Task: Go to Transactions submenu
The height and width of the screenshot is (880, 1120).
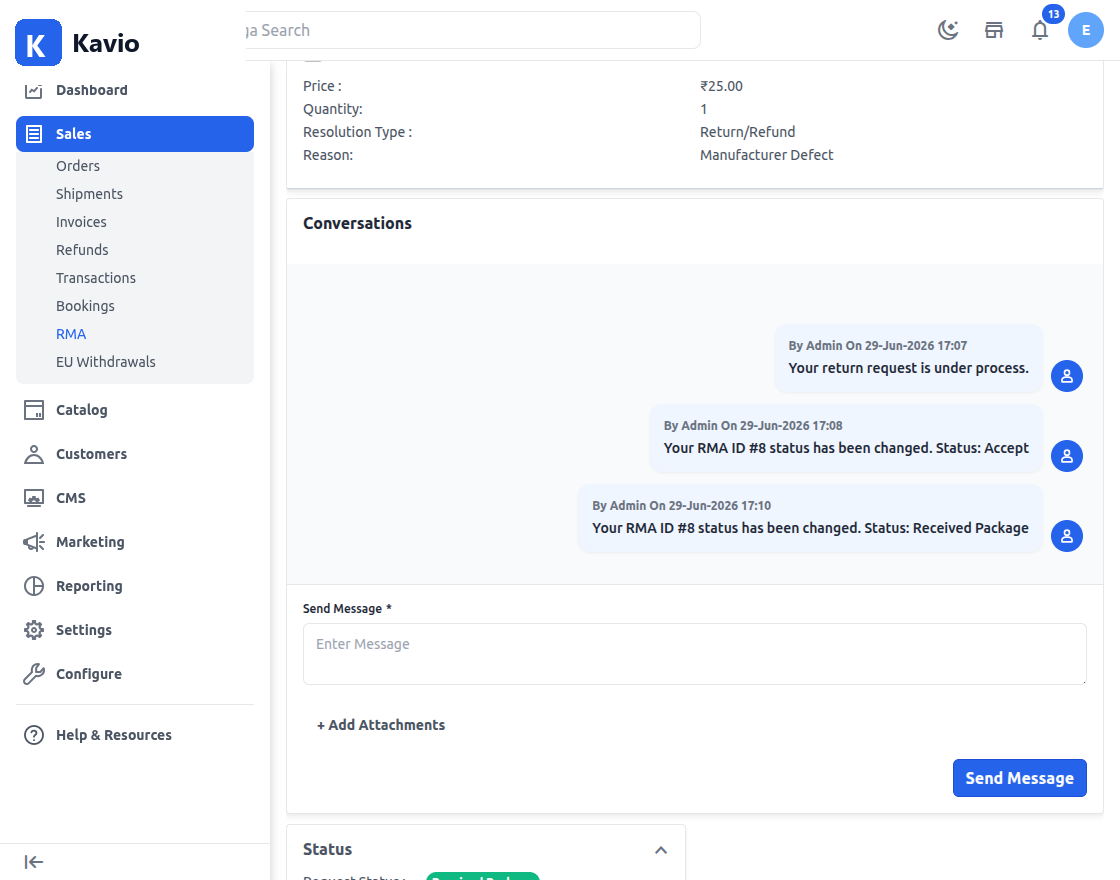Action: (x=96, y=278)
